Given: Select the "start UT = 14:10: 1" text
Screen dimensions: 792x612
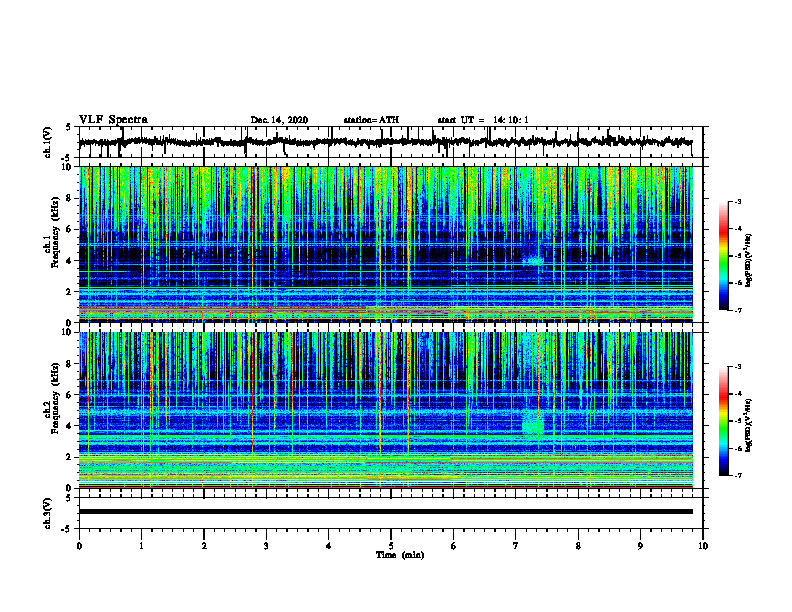Looking at the screenshot, I should (483, 120).
